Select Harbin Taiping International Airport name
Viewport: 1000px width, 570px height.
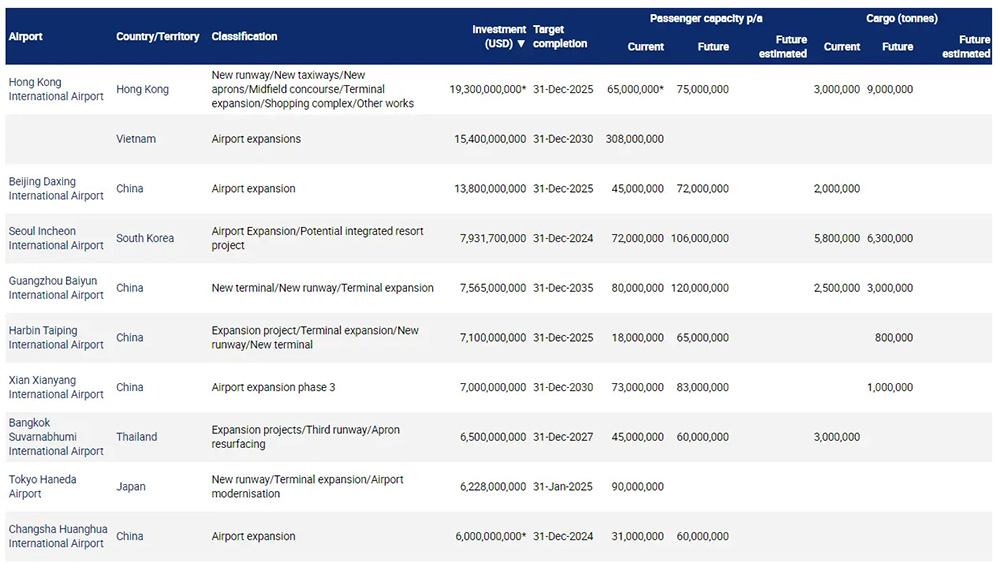click(x=56, y=338)
